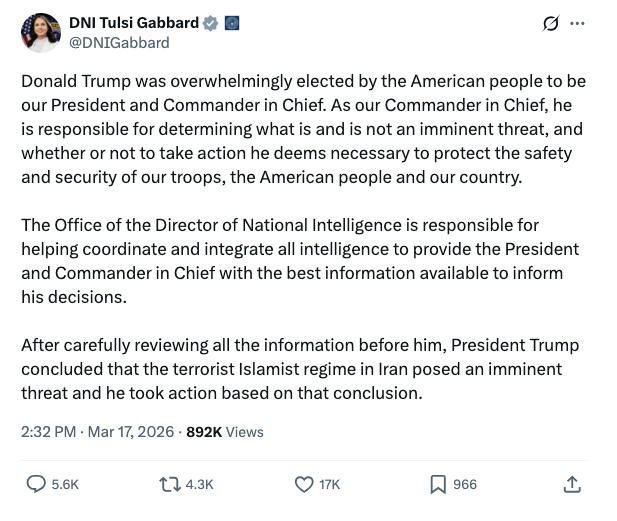Click the affiliation badge beside the verified checkmark
The height and width of the screenshot is (521, 617).
[x=231, y=23]
